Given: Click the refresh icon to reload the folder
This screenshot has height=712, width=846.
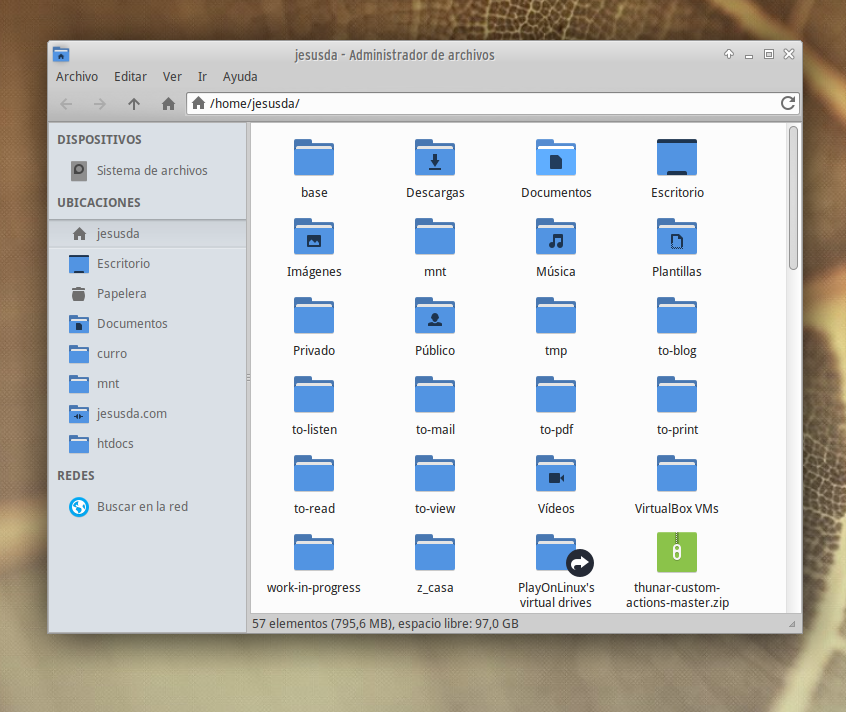Looking at the screenshot, I should click(788, 103).
